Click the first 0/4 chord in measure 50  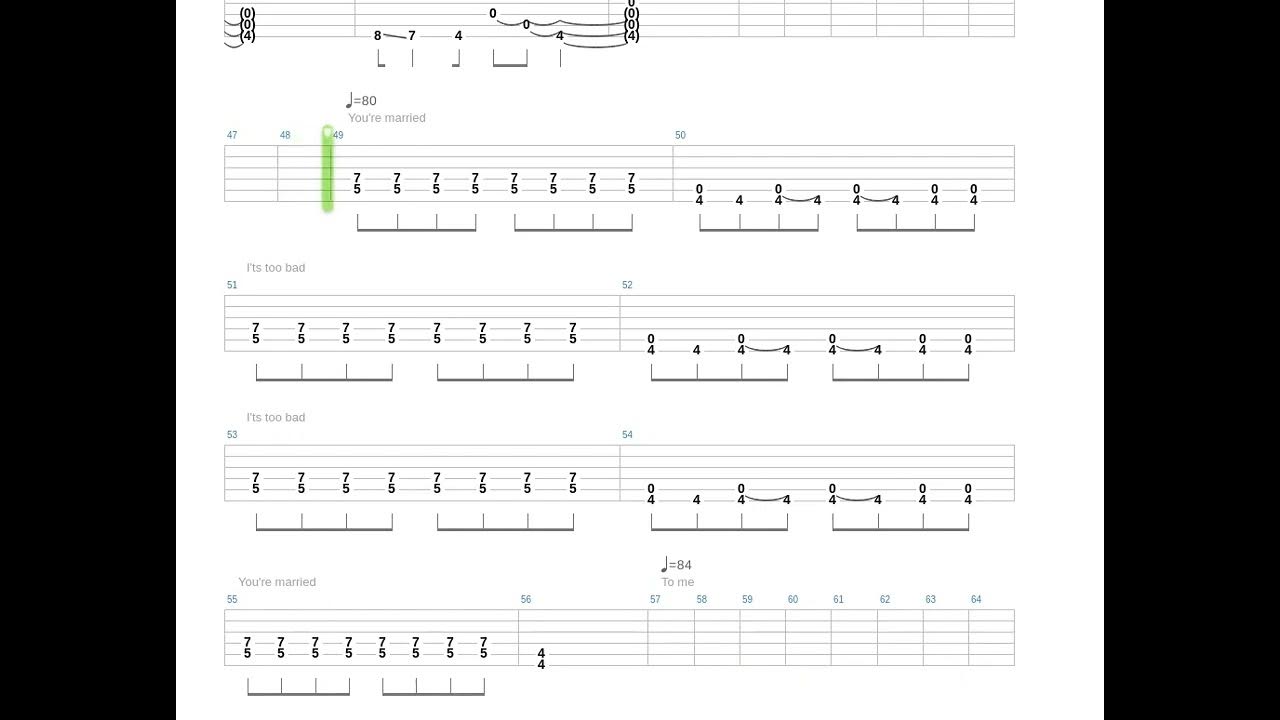tap(699, 194)
